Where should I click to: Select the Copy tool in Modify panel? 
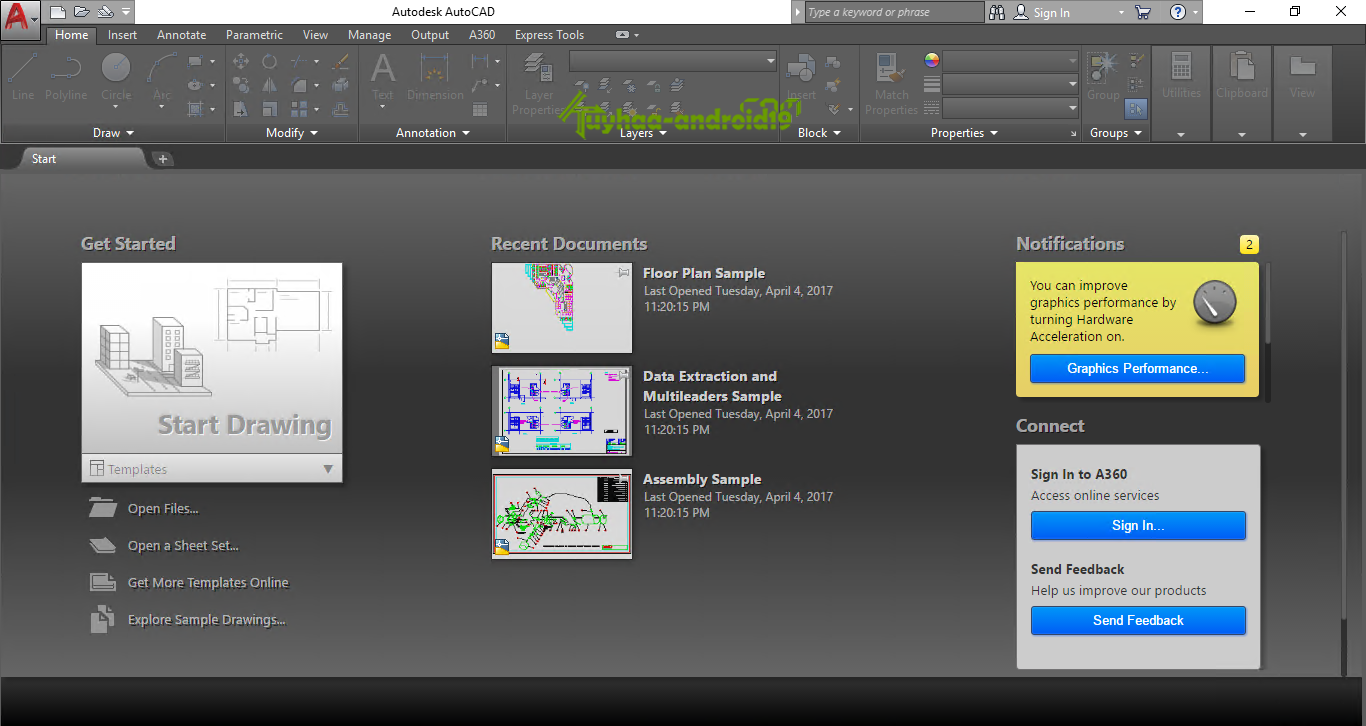241,85
